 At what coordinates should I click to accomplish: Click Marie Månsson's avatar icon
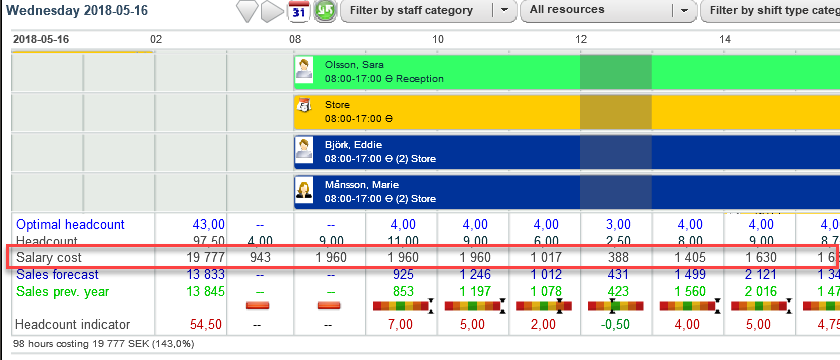(x=304, y=191)
